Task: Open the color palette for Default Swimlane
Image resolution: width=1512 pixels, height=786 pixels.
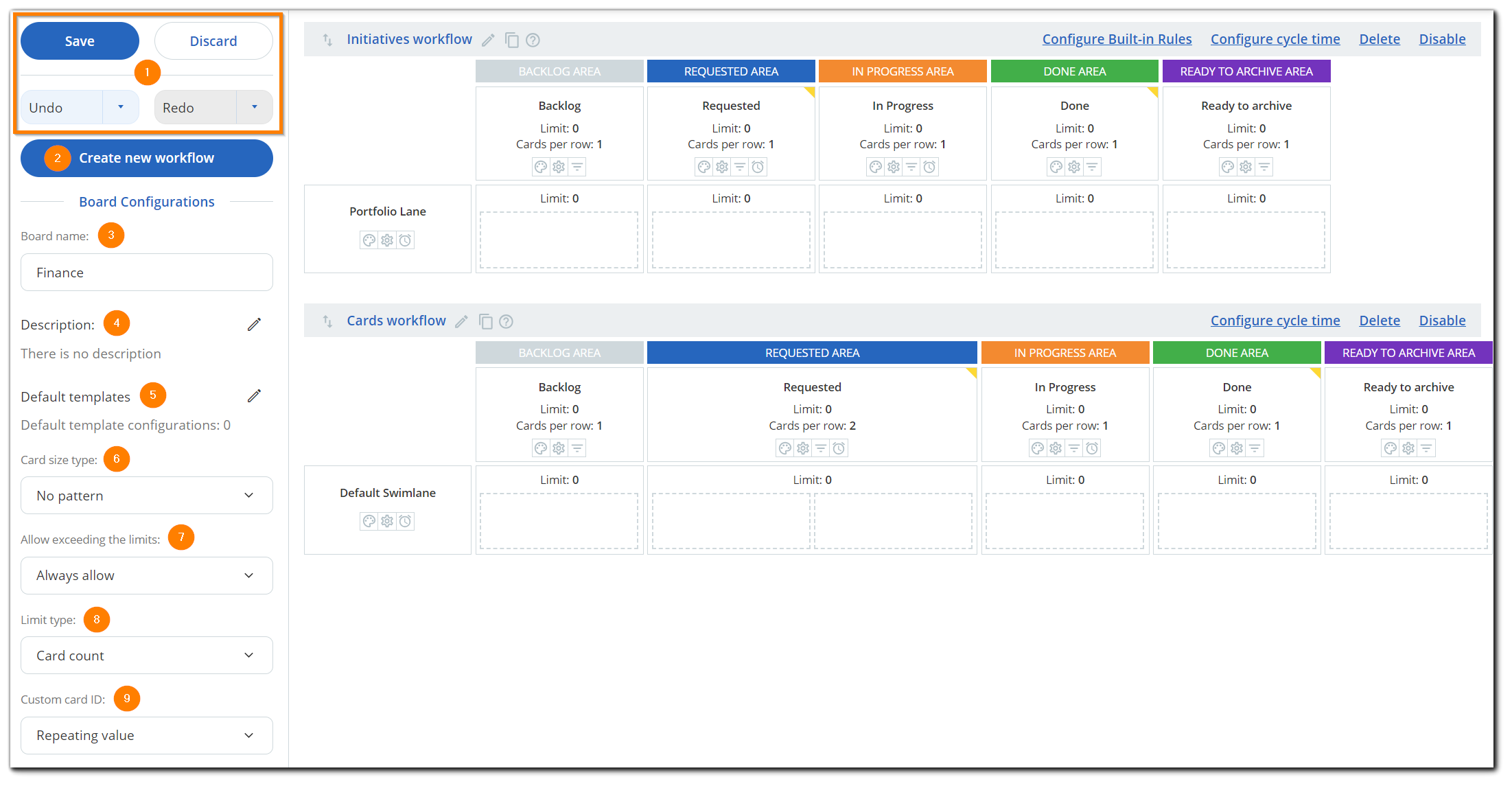Action: (369, 521)
